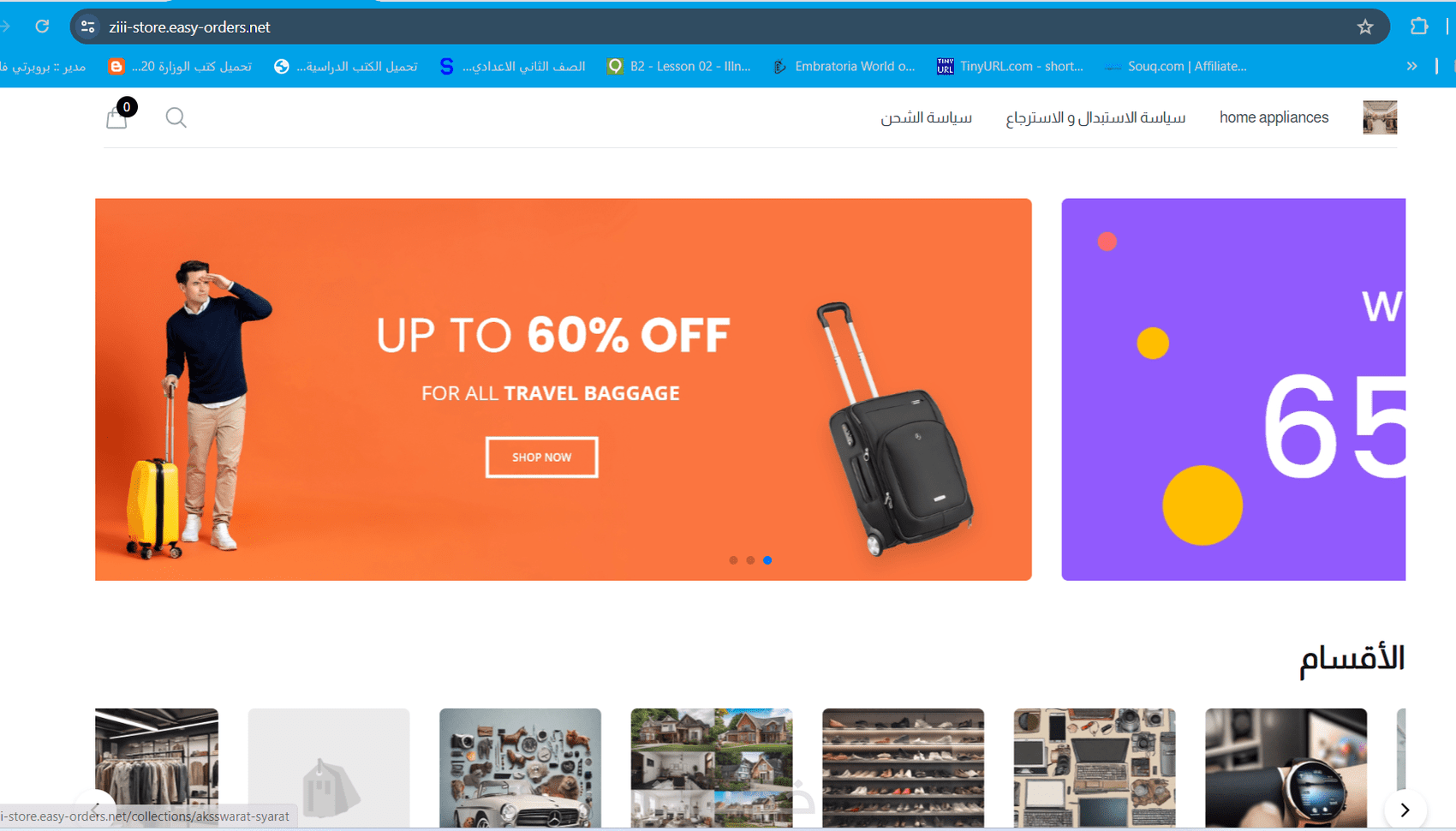1456x831 pixels.
Task: Expand hidden bookmarks with double chevron
Action: [1411, 66]
